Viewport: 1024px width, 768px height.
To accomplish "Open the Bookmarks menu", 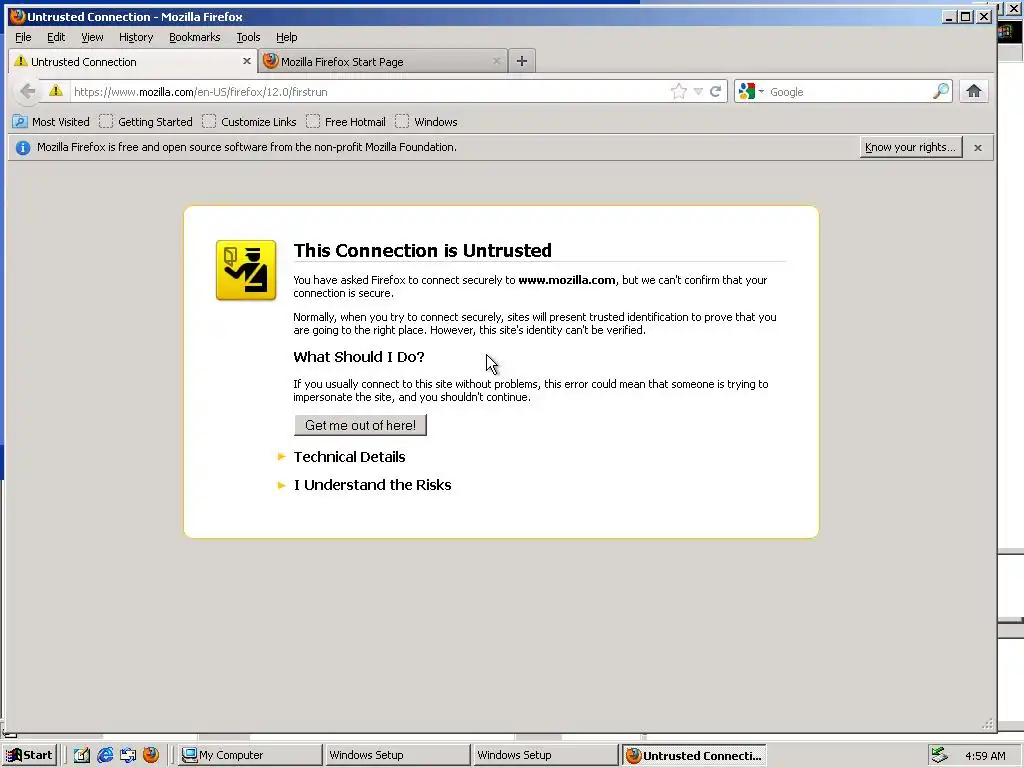I will click(195, 37).
